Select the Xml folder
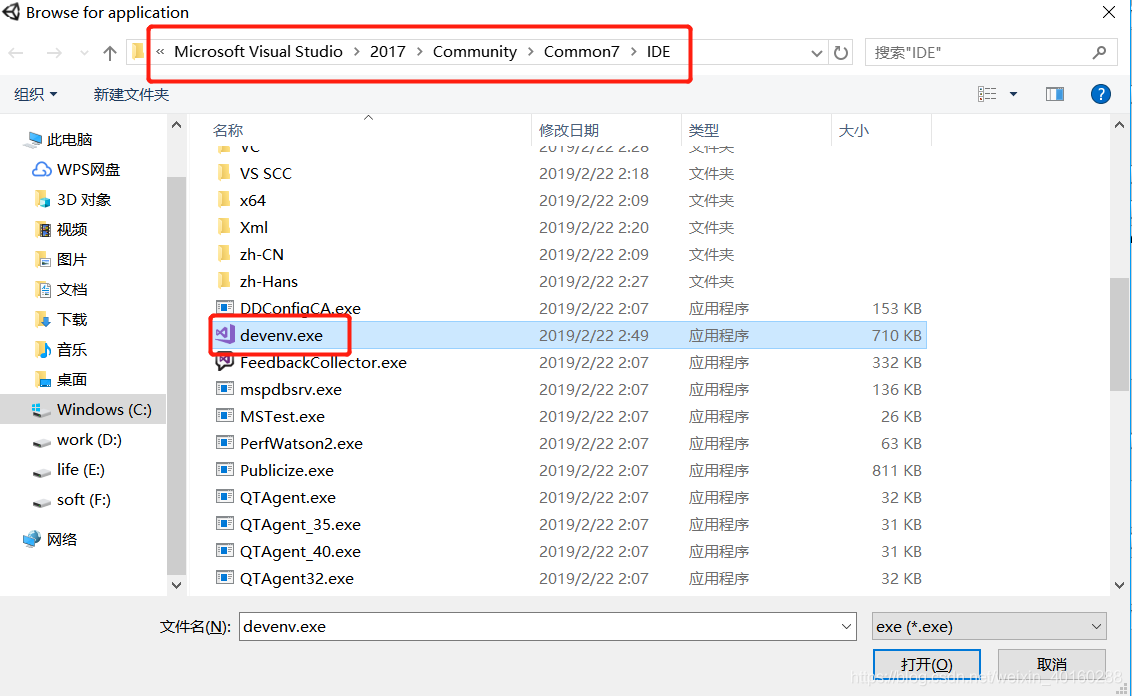1132x696 pixels. point(253,227)
